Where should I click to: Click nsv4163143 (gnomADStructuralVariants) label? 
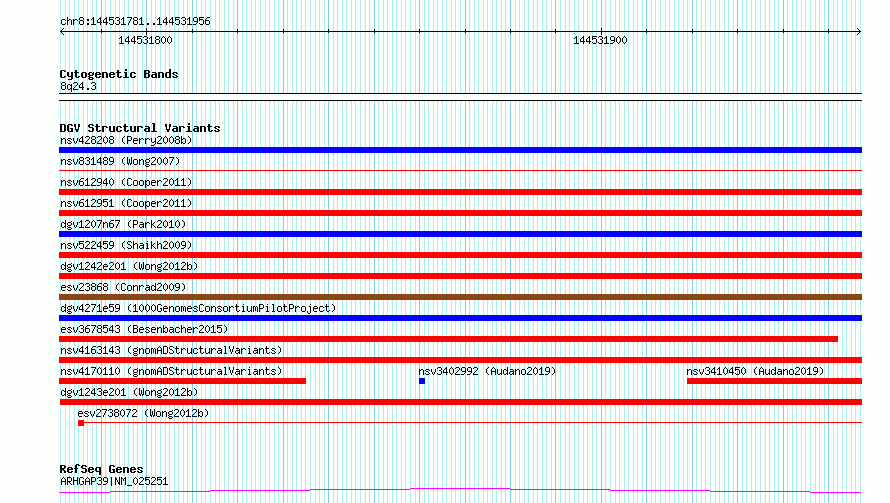coord(171,350)
